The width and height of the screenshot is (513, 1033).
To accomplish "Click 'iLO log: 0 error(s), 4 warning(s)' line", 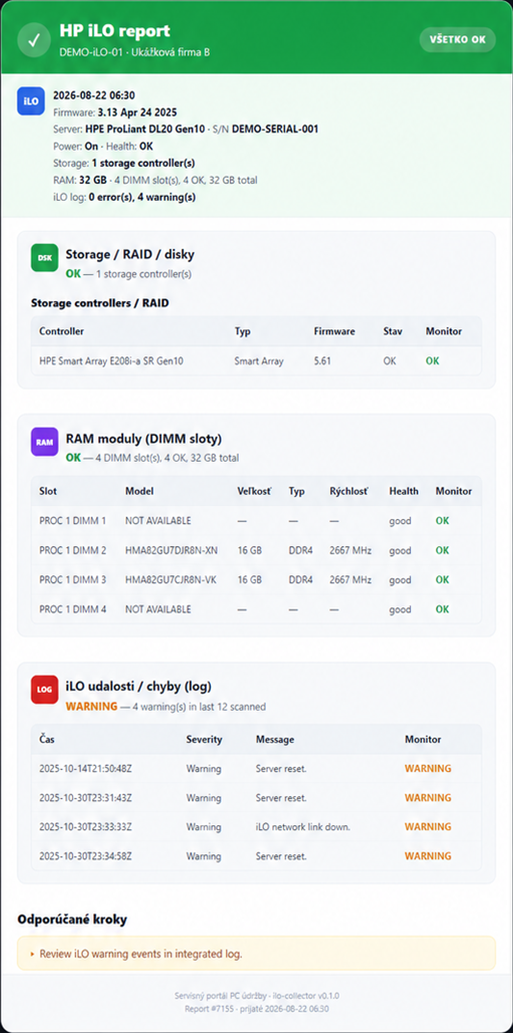I will pos(124,197).
